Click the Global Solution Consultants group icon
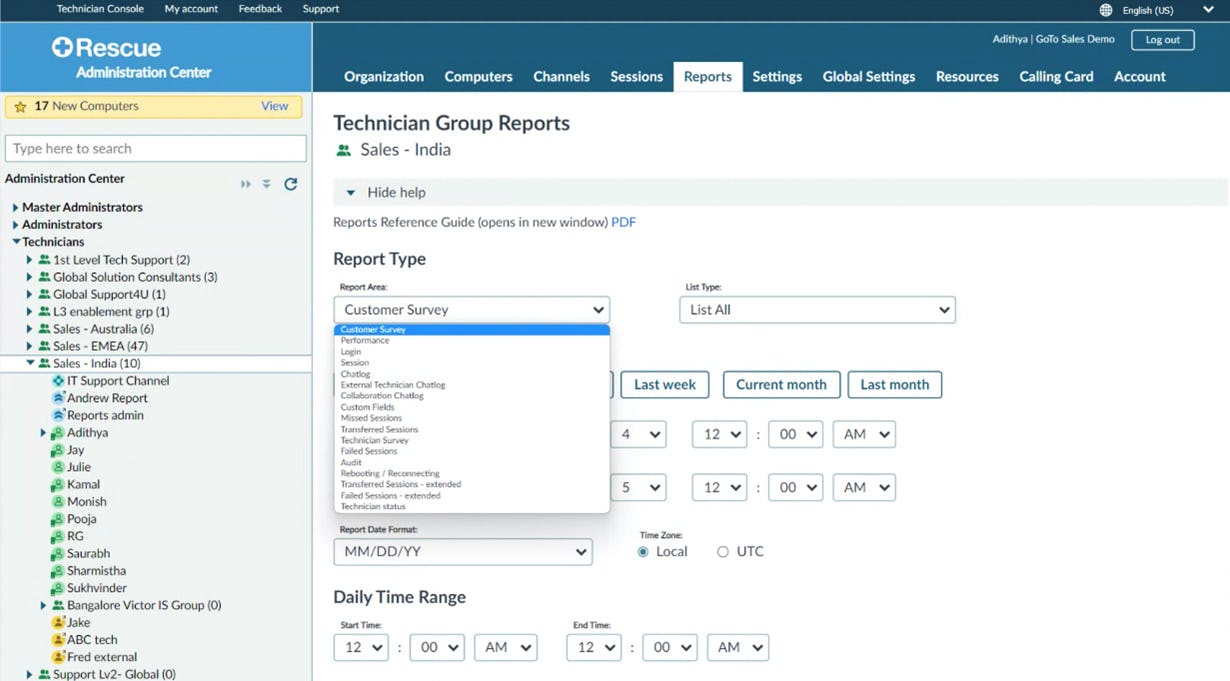Screen dimensions: 1230x681 click(44, 277)
